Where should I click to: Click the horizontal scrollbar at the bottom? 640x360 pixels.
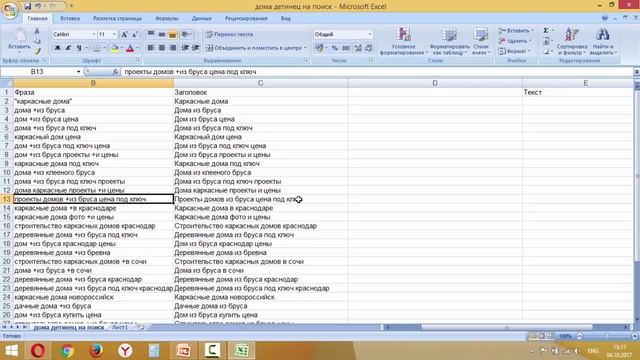(x=506, y=327)
